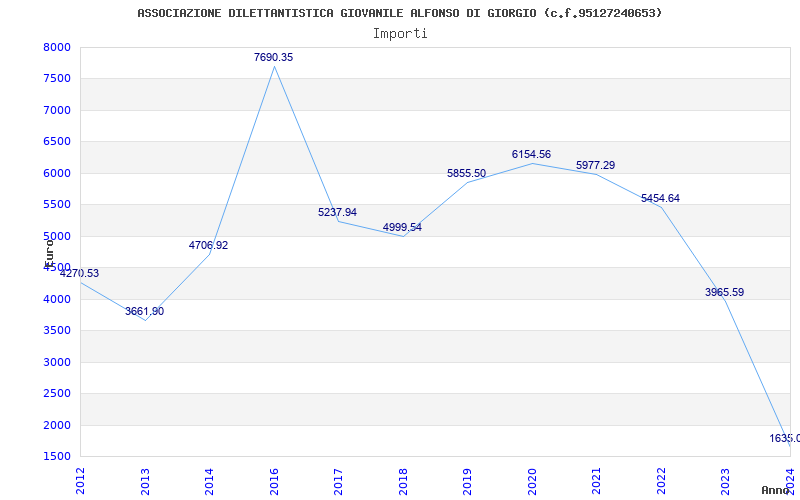800x500 pixels.
Task: Click the 4999.54 data label
Action: [x=402, y=228]
